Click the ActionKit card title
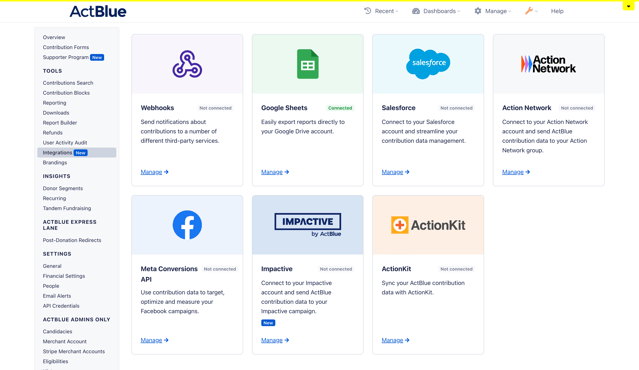 [x=396, y=269]
